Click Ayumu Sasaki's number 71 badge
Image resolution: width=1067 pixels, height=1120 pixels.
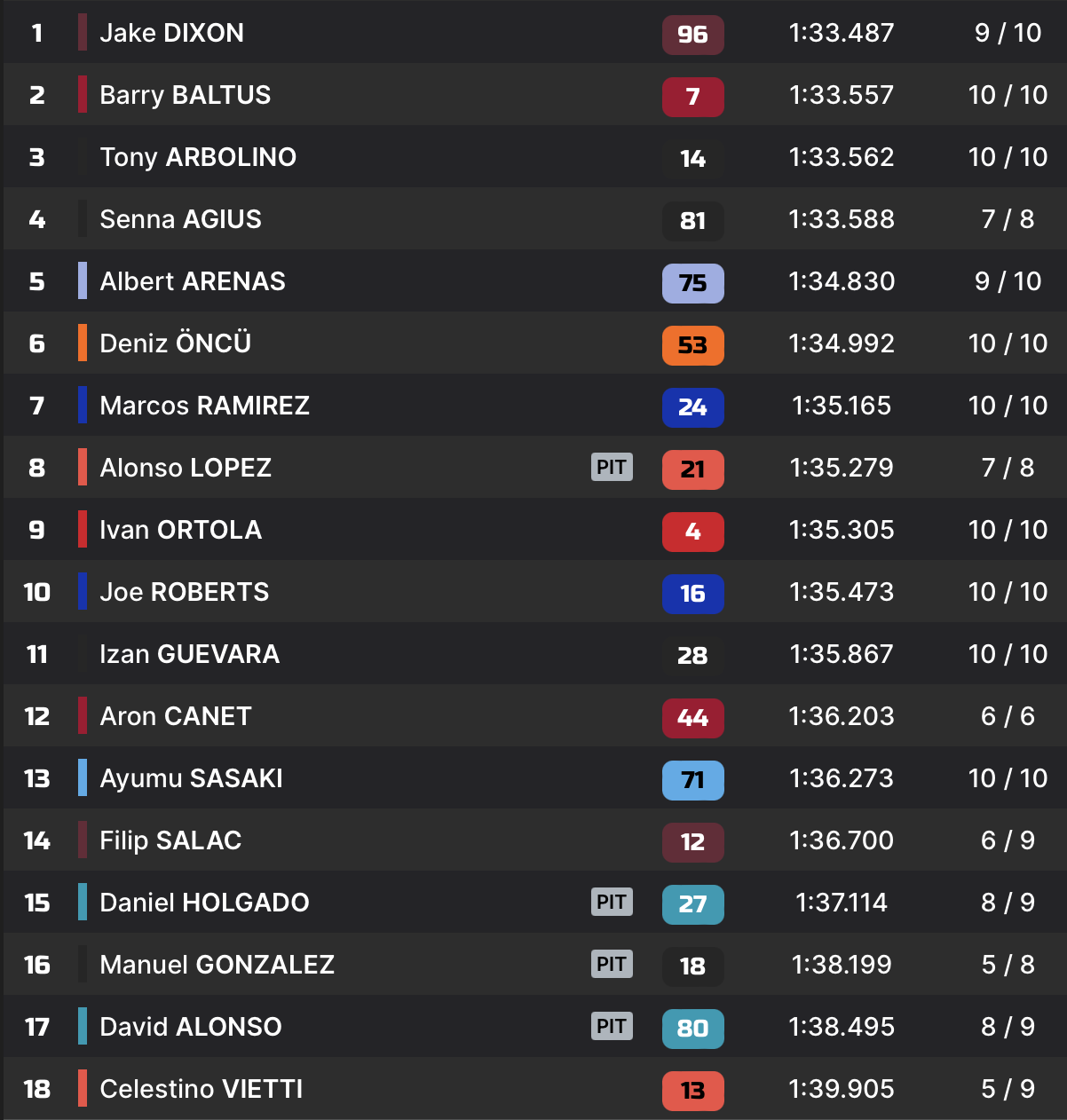coord(692,780)
